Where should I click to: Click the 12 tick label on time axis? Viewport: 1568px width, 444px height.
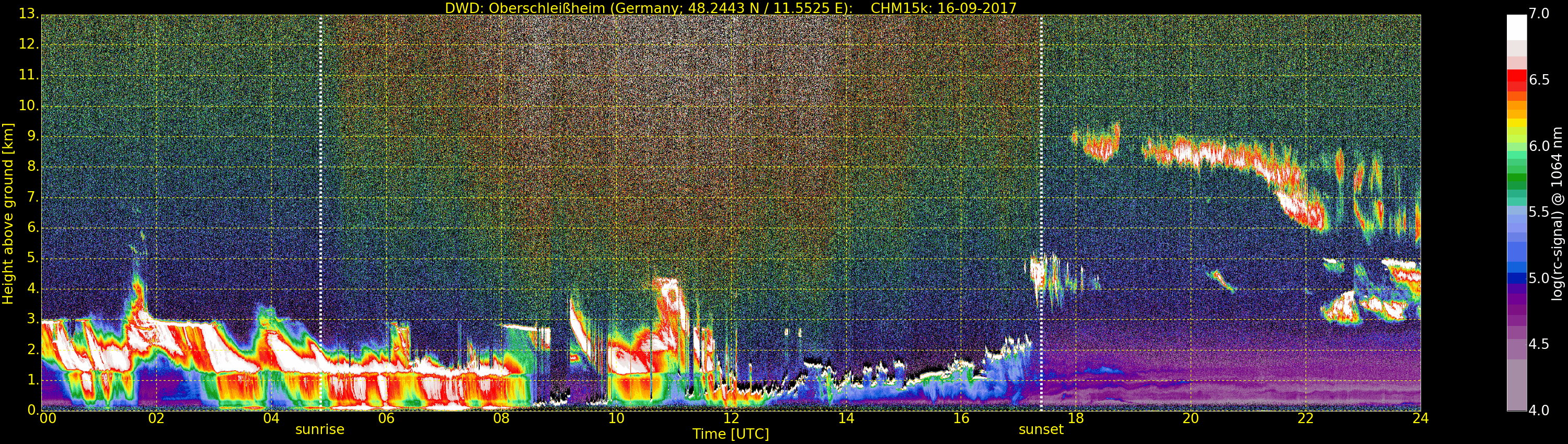pos(731,418)
